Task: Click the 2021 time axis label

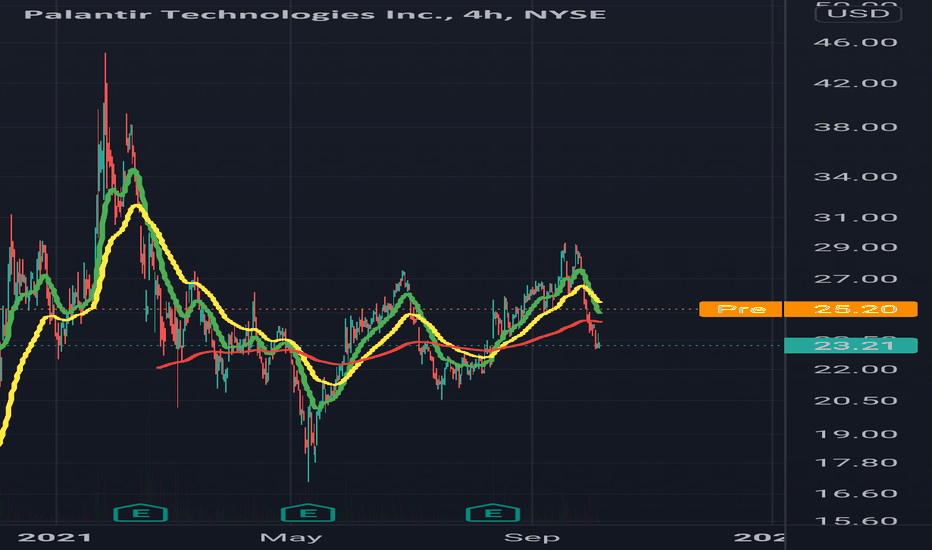Action: [55, 538]
